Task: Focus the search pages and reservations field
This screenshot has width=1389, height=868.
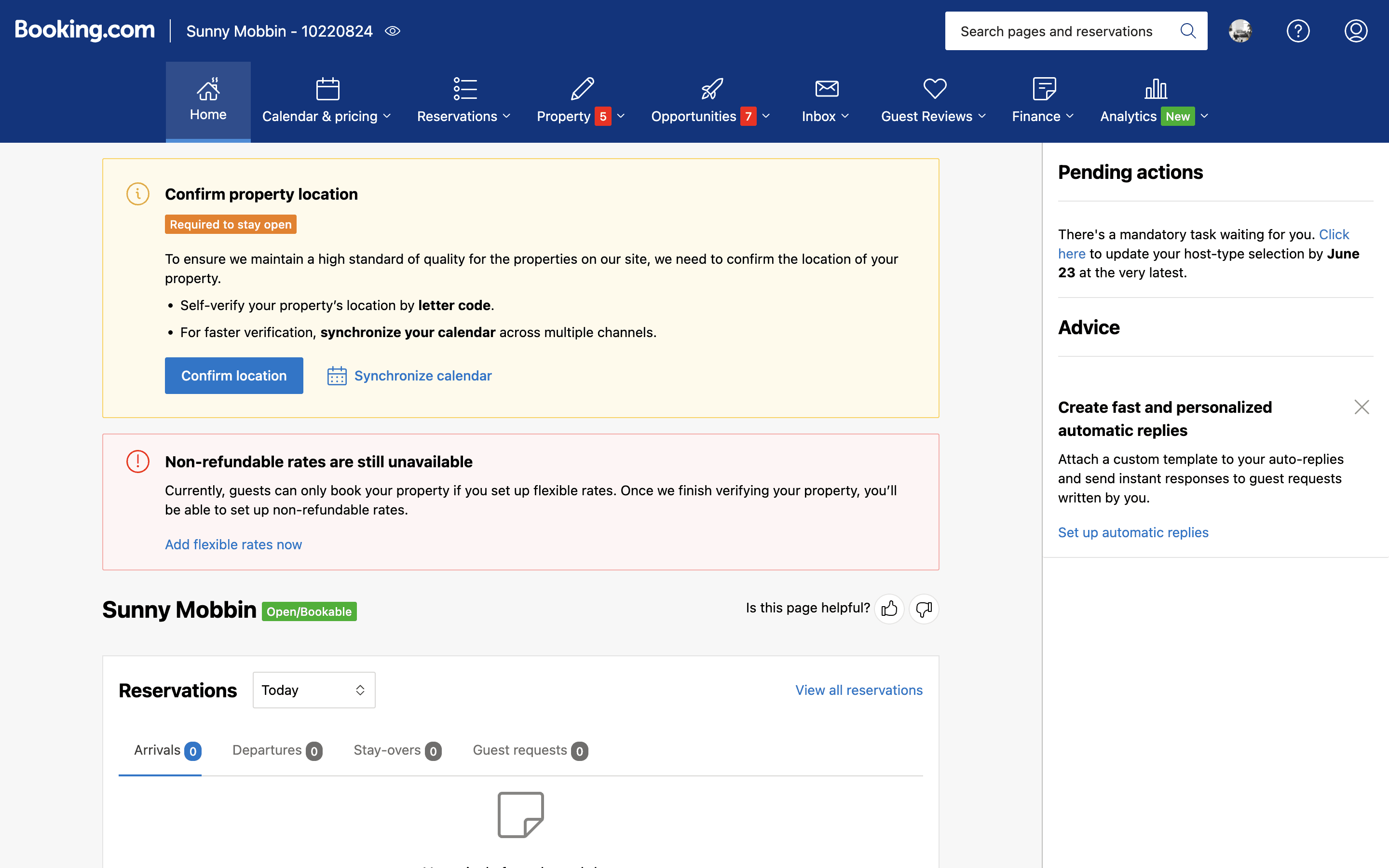Action: coord(1056,31)
